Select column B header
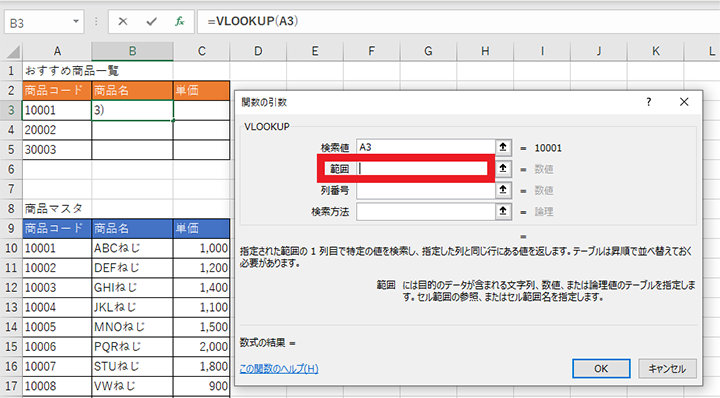This screenshot has width=720, height=398. pyautogui.click(x=132, y=51)
